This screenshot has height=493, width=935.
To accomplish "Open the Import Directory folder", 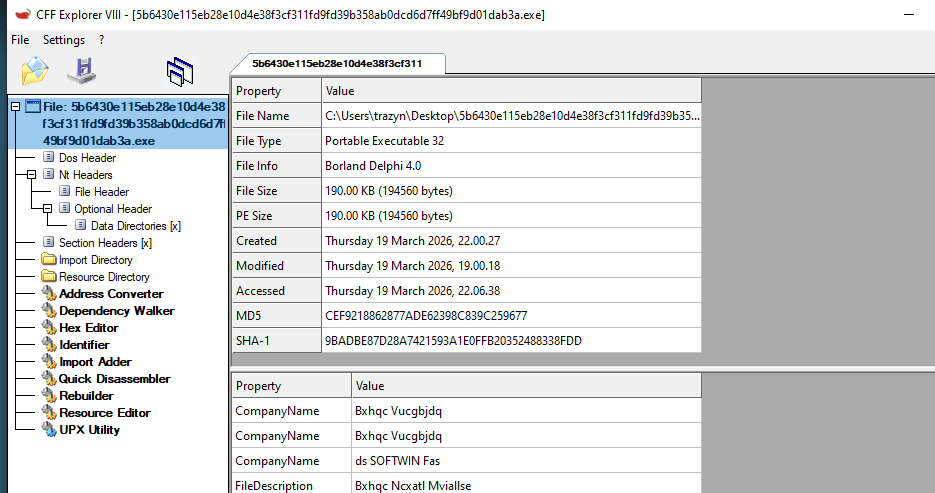I will [x=95, y=260].
